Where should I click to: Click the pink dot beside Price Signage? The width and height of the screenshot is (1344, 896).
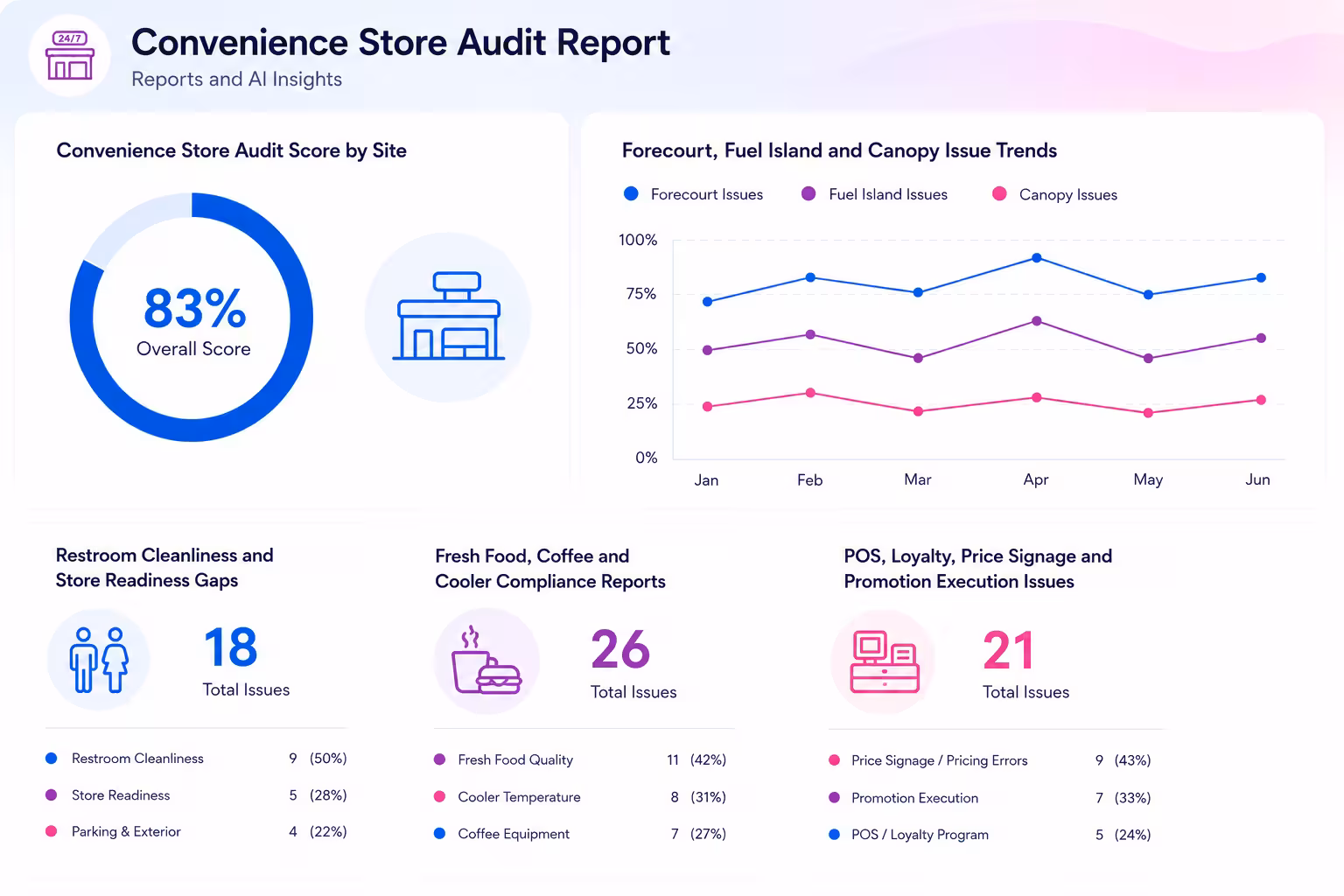[834, 760]
